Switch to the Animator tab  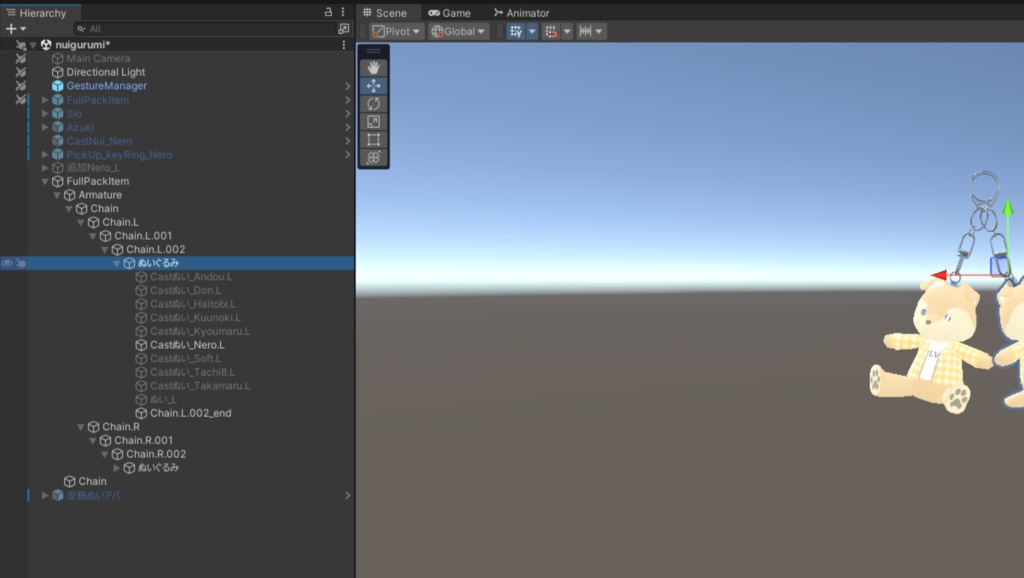point(521,12)
